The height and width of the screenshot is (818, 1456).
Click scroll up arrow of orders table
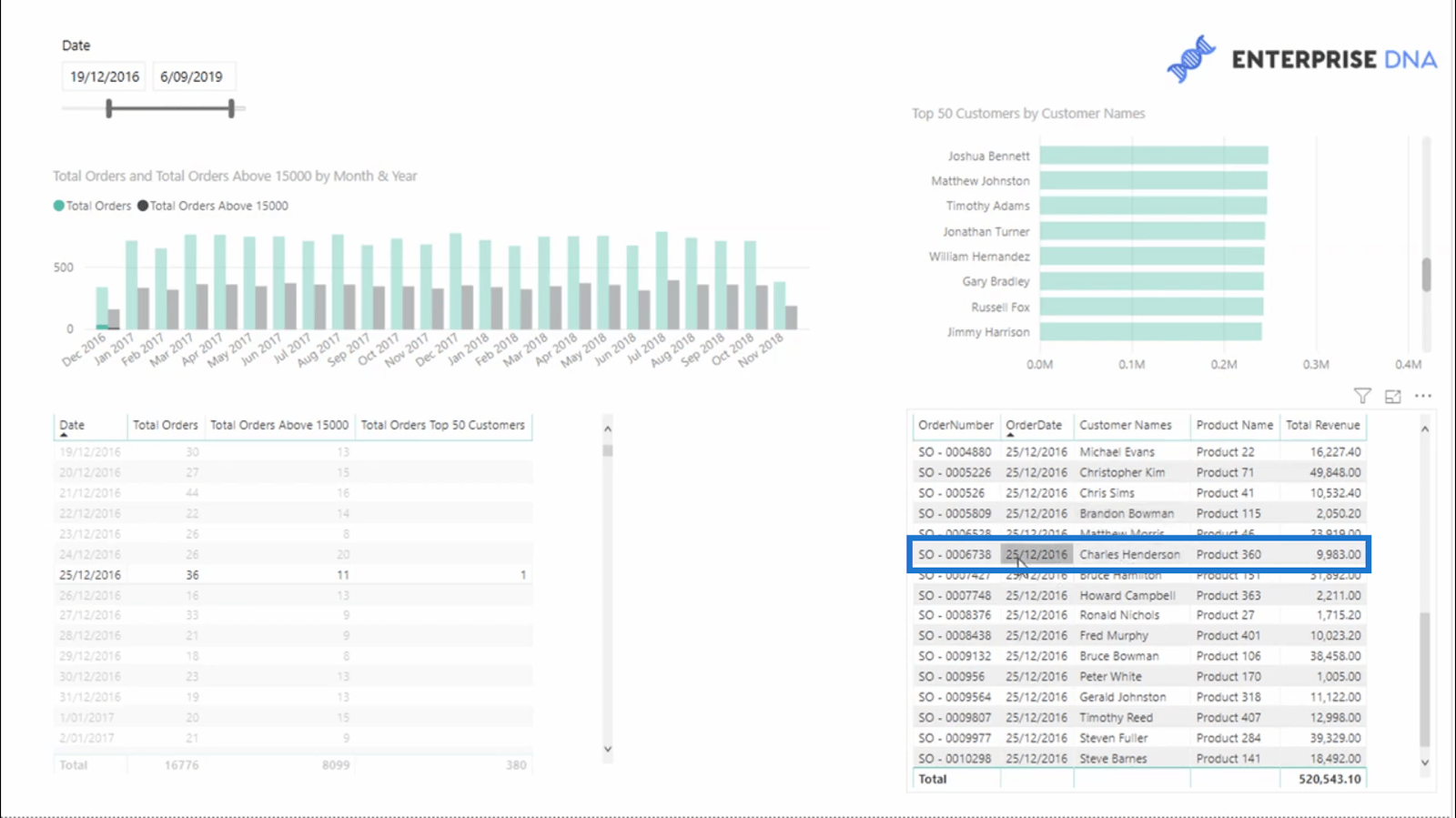[1425, 429]
